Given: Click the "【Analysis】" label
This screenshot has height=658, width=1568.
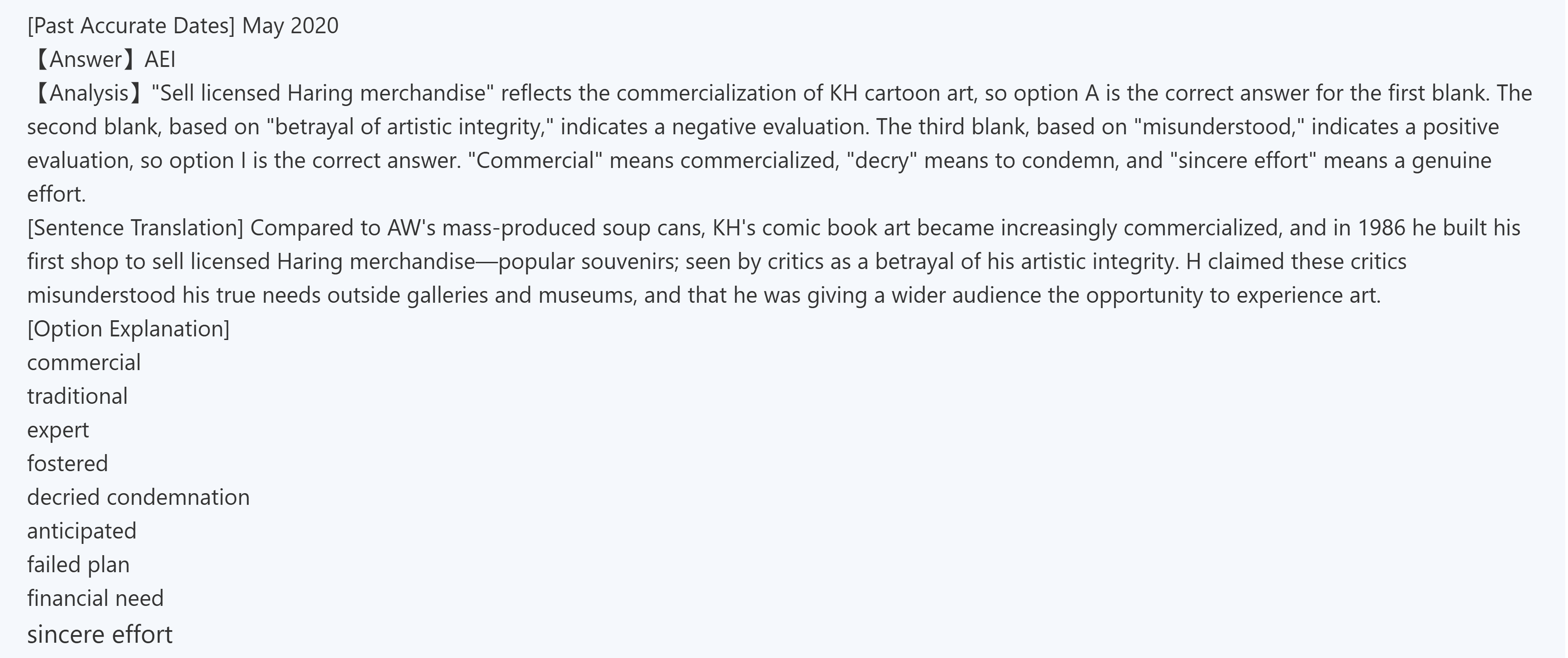Looking at the screenshot, I should point(89,94).
